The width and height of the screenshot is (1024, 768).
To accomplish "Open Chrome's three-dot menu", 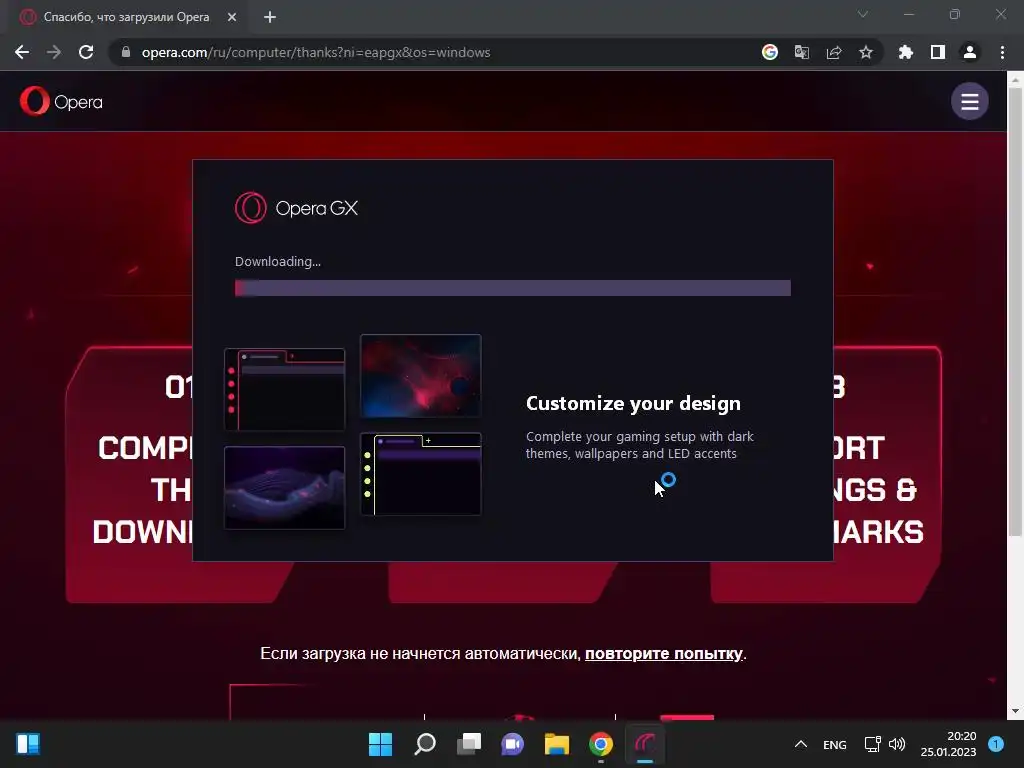I will [1002, 52].
